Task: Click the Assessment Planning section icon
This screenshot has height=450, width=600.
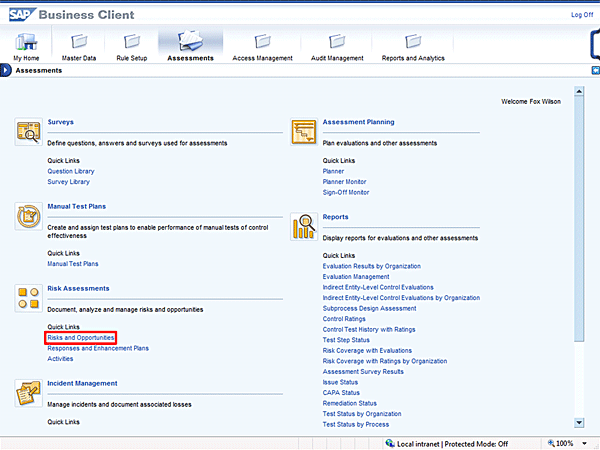Action: point(304,132)
